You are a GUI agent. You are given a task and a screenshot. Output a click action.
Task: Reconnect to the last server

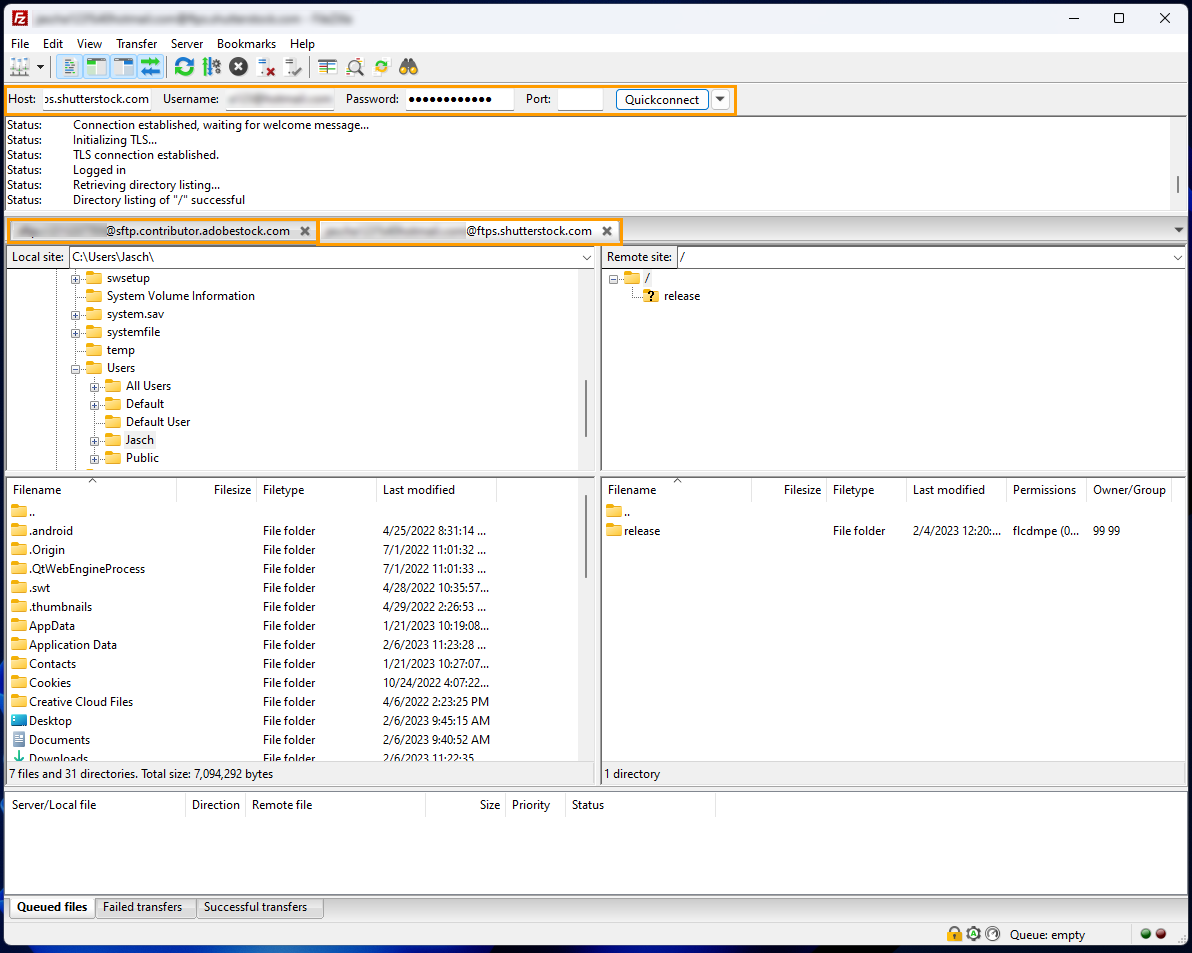(x=293, y=67)
